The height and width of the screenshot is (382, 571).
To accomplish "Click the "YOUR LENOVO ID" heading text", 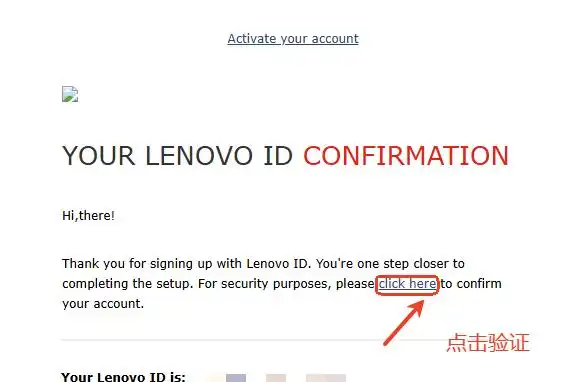I will (x=177, y=156).
